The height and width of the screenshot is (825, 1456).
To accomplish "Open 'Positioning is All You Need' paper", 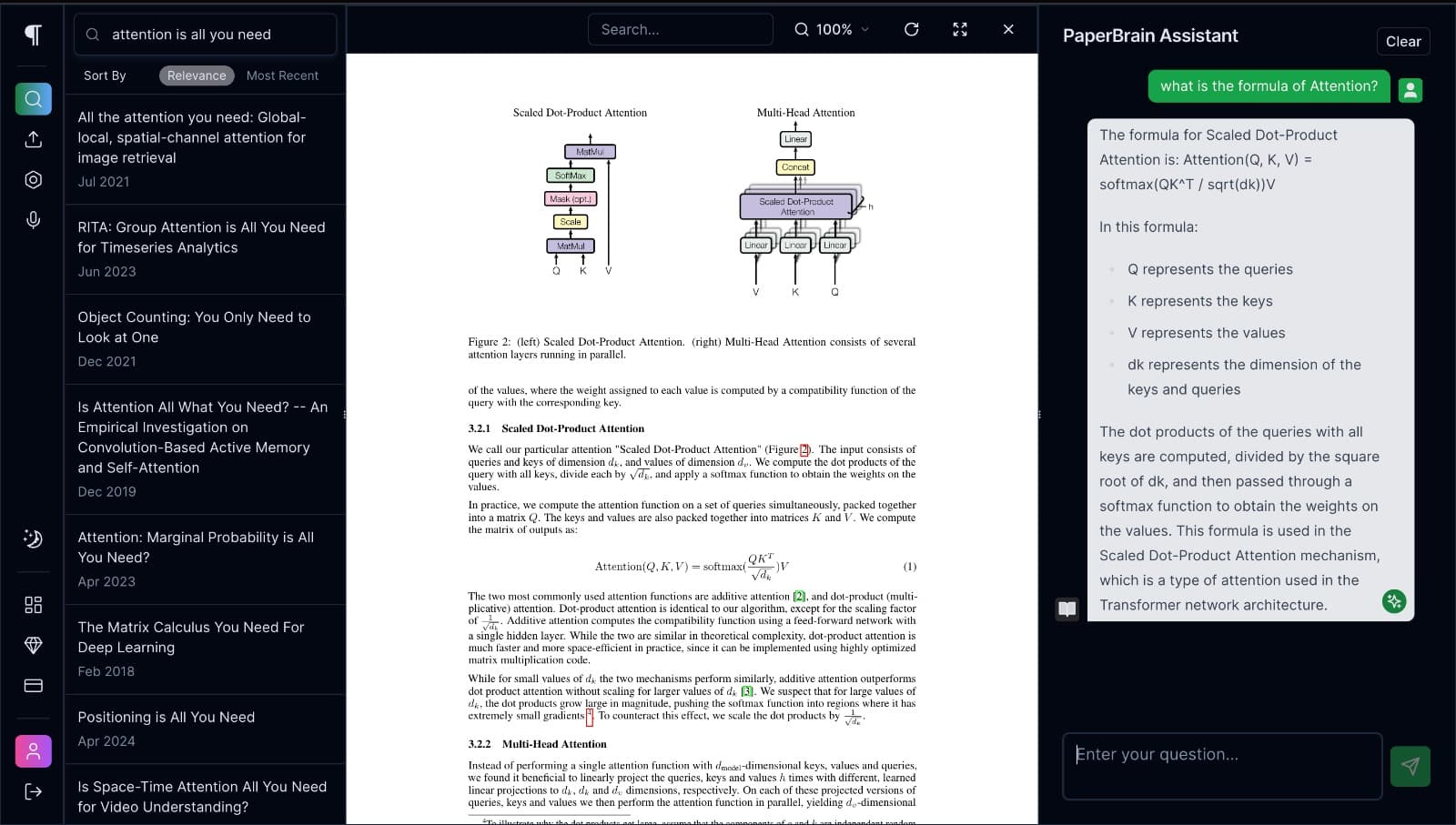I will 205,729.
